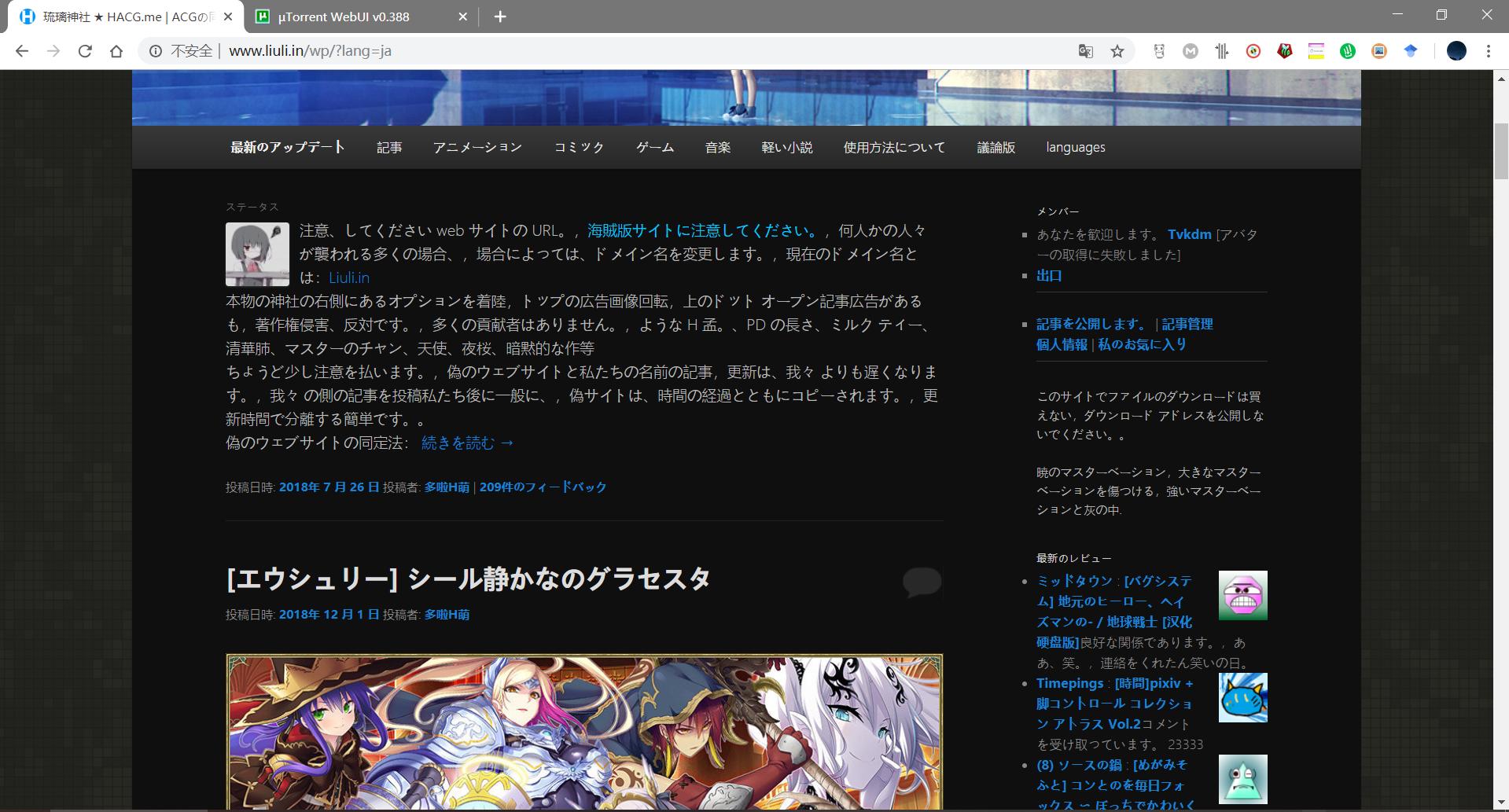
Task: Click the 出口 logout link
Action: click(1049, 275)
